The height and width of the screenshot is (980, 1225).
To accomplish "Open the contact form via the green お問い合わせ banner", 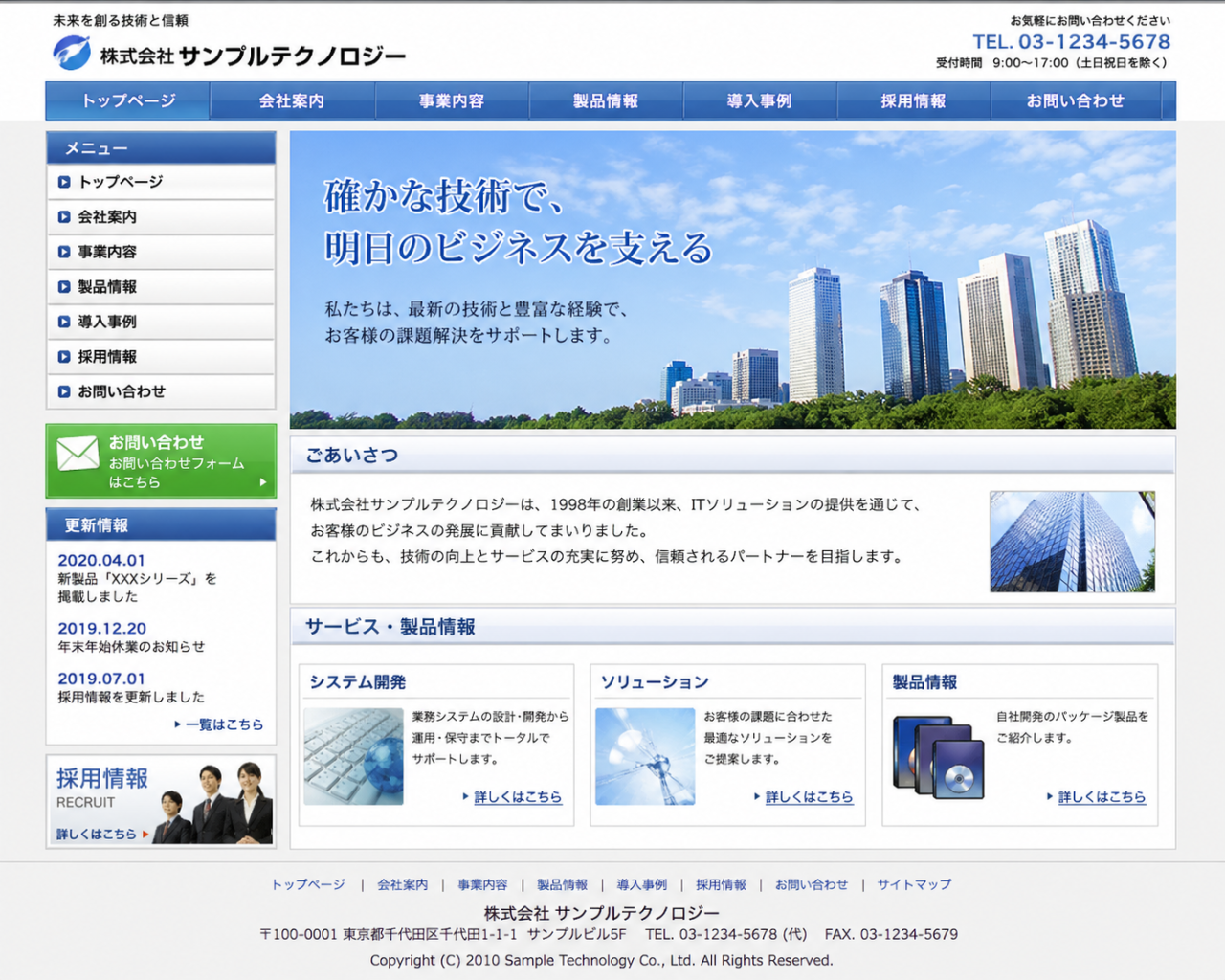I will (x=160, y=460).
